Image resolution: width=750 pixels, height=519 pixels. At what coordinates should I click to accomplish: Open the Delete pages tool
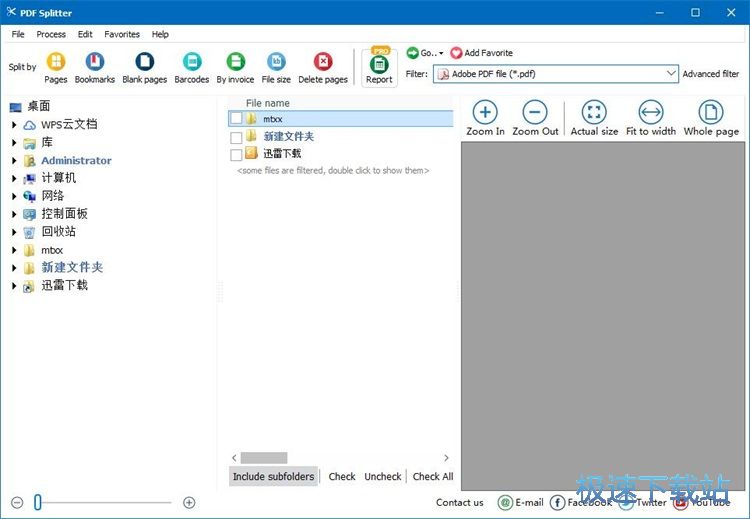point(323,68)
